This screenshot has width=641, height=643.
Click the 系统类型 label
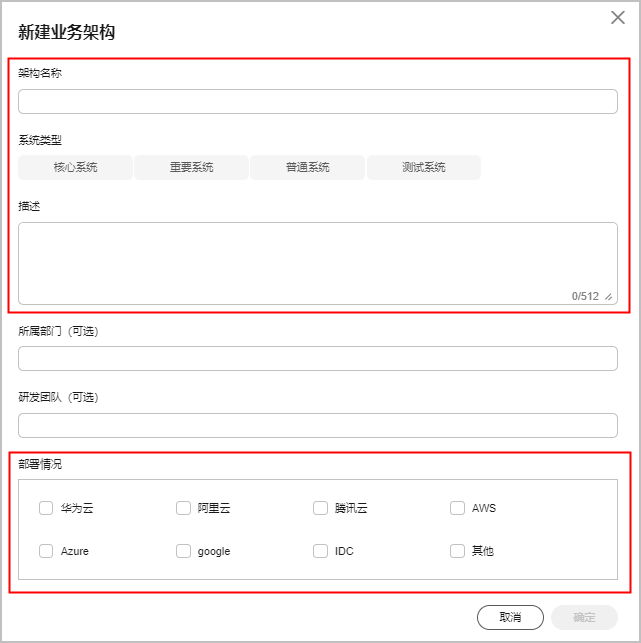point(40,140)
